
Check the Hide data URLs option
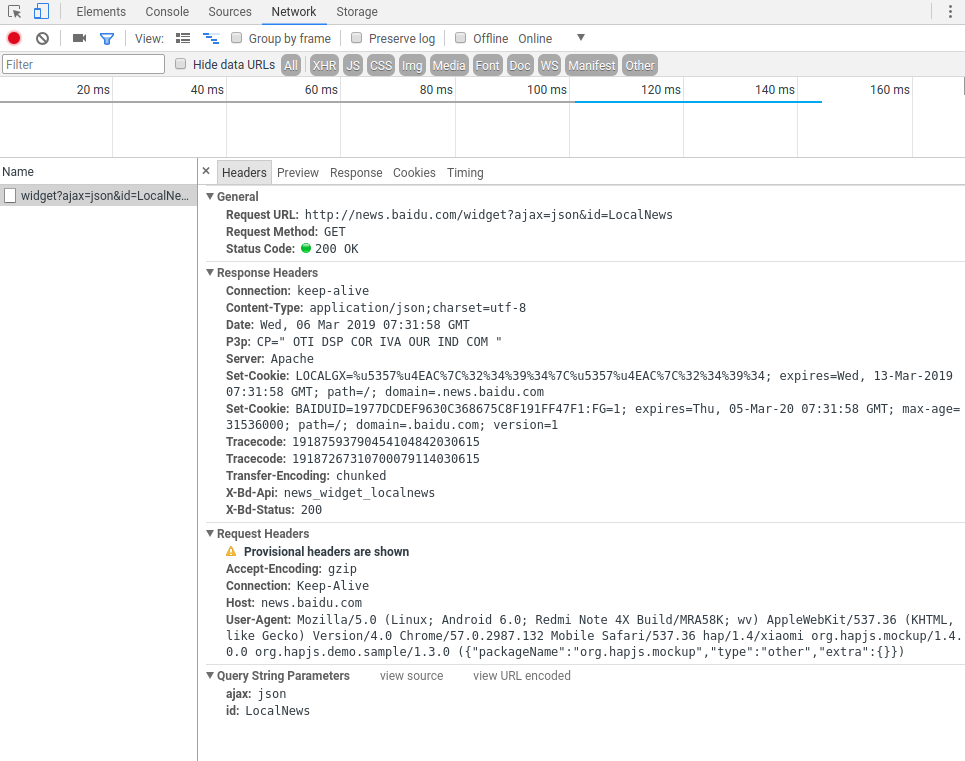tap(181, 64)
